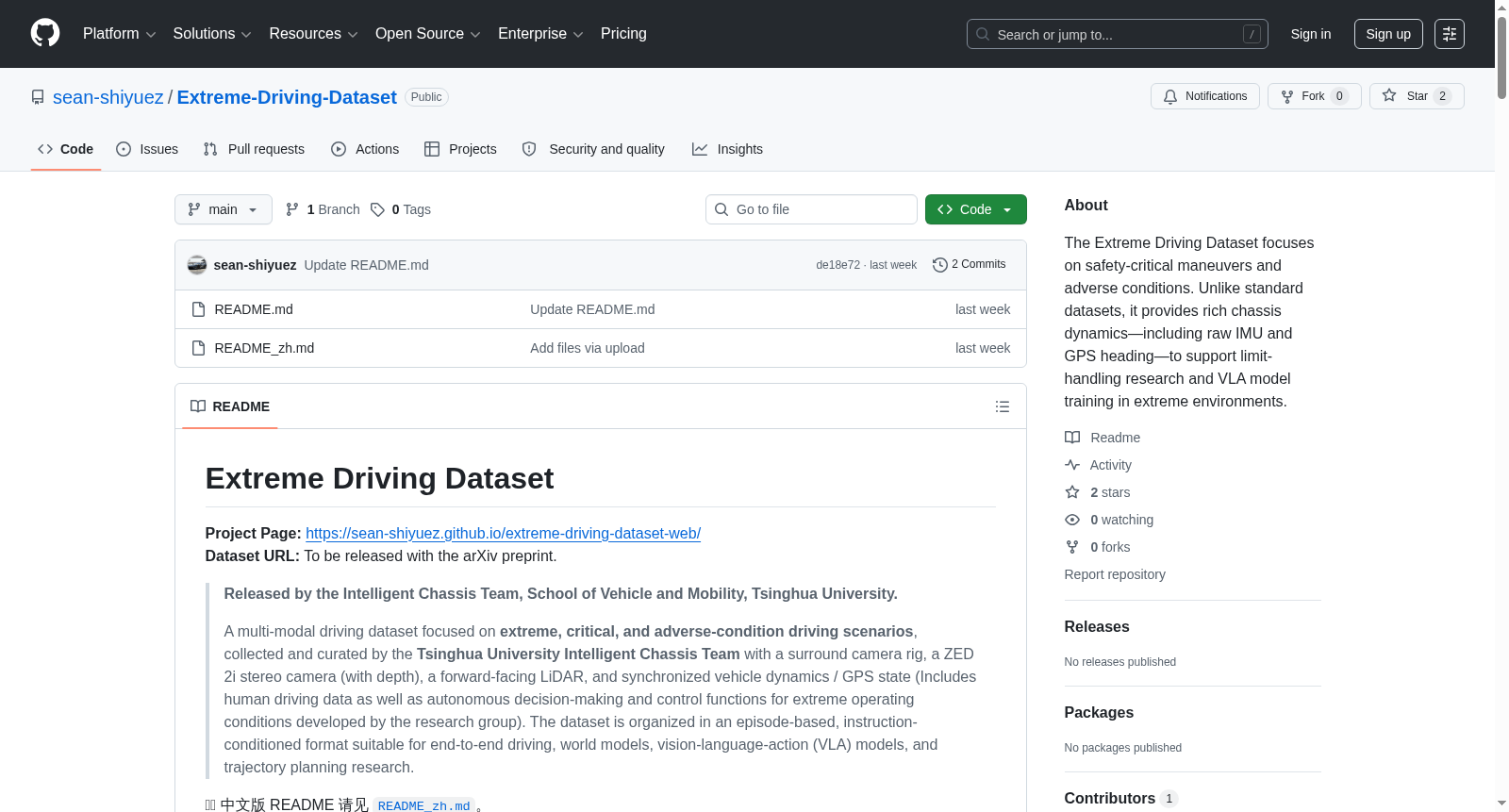The height and width of the screenshot is (812, 1509).
Task: Click the GitHub logo icon
Action: 45,33
